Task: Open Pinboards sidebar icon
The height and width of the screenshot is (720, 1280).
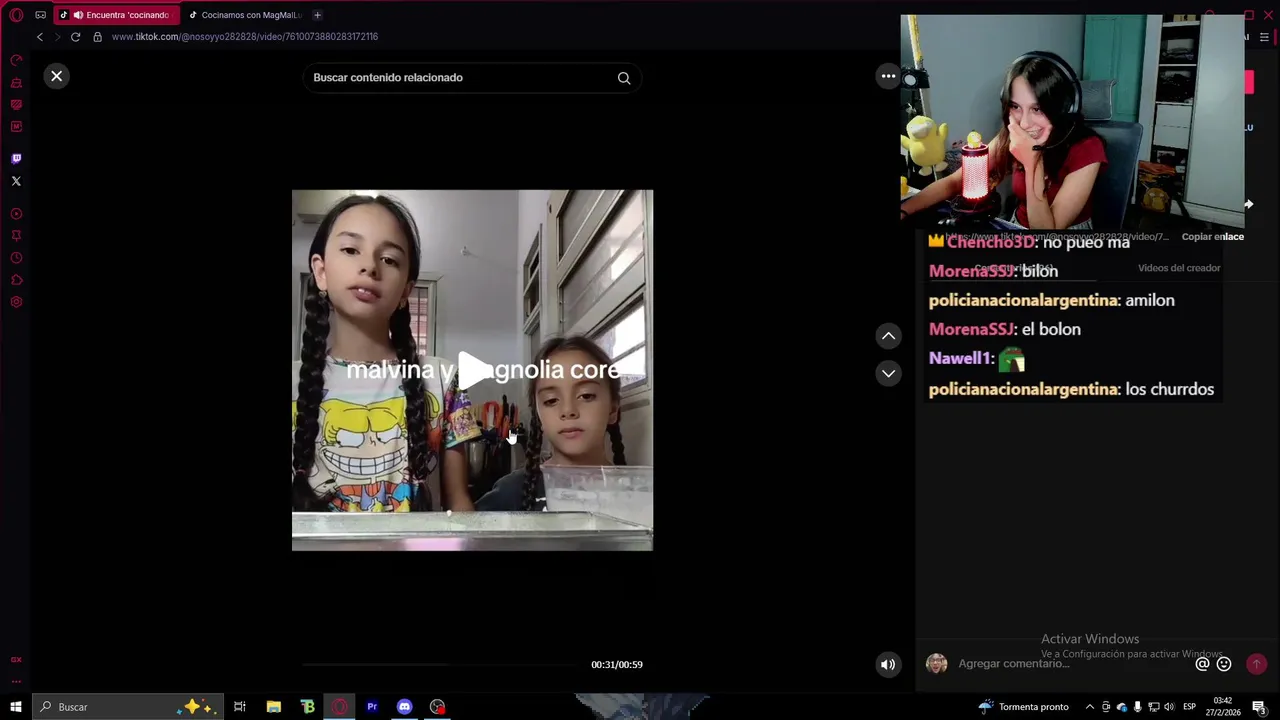Action: pos(16,236)
